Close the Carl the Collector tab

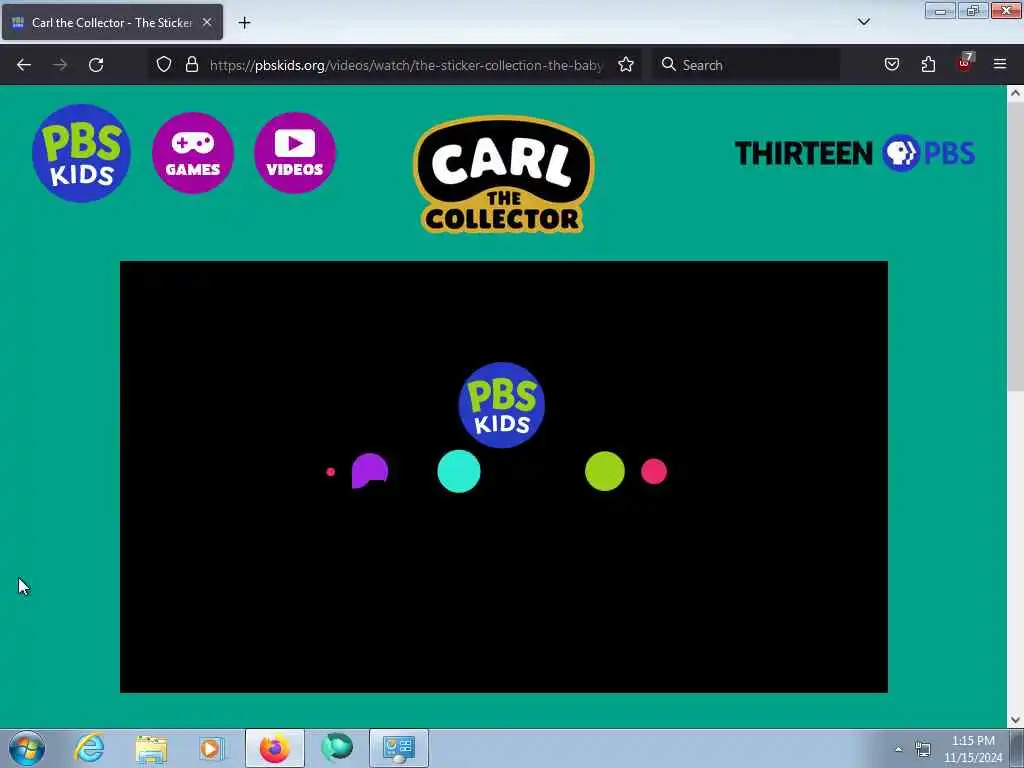[207, 22]
